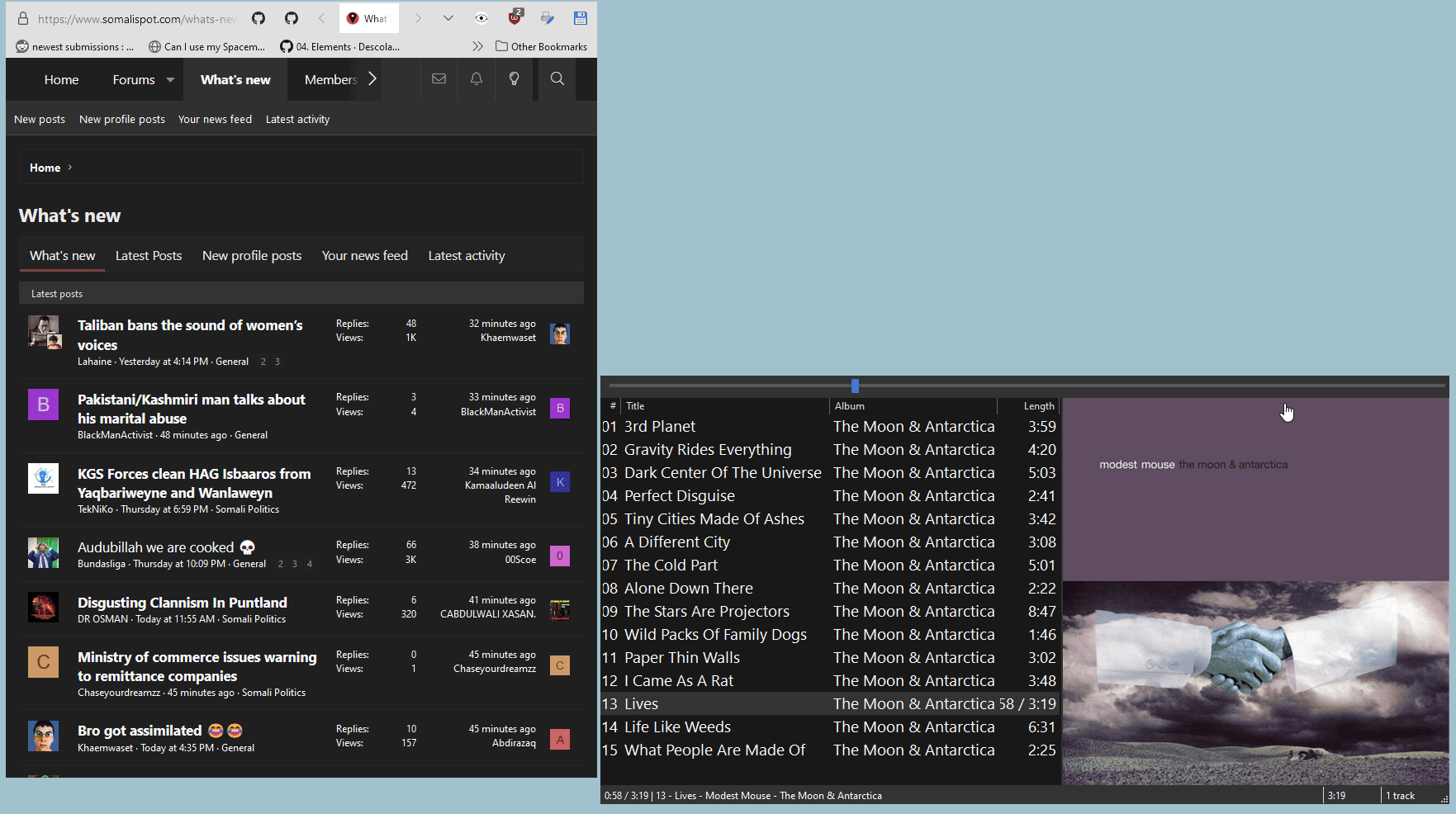Click the floppy disk save extension icon
1456x814 pixels.
point(581,18)
